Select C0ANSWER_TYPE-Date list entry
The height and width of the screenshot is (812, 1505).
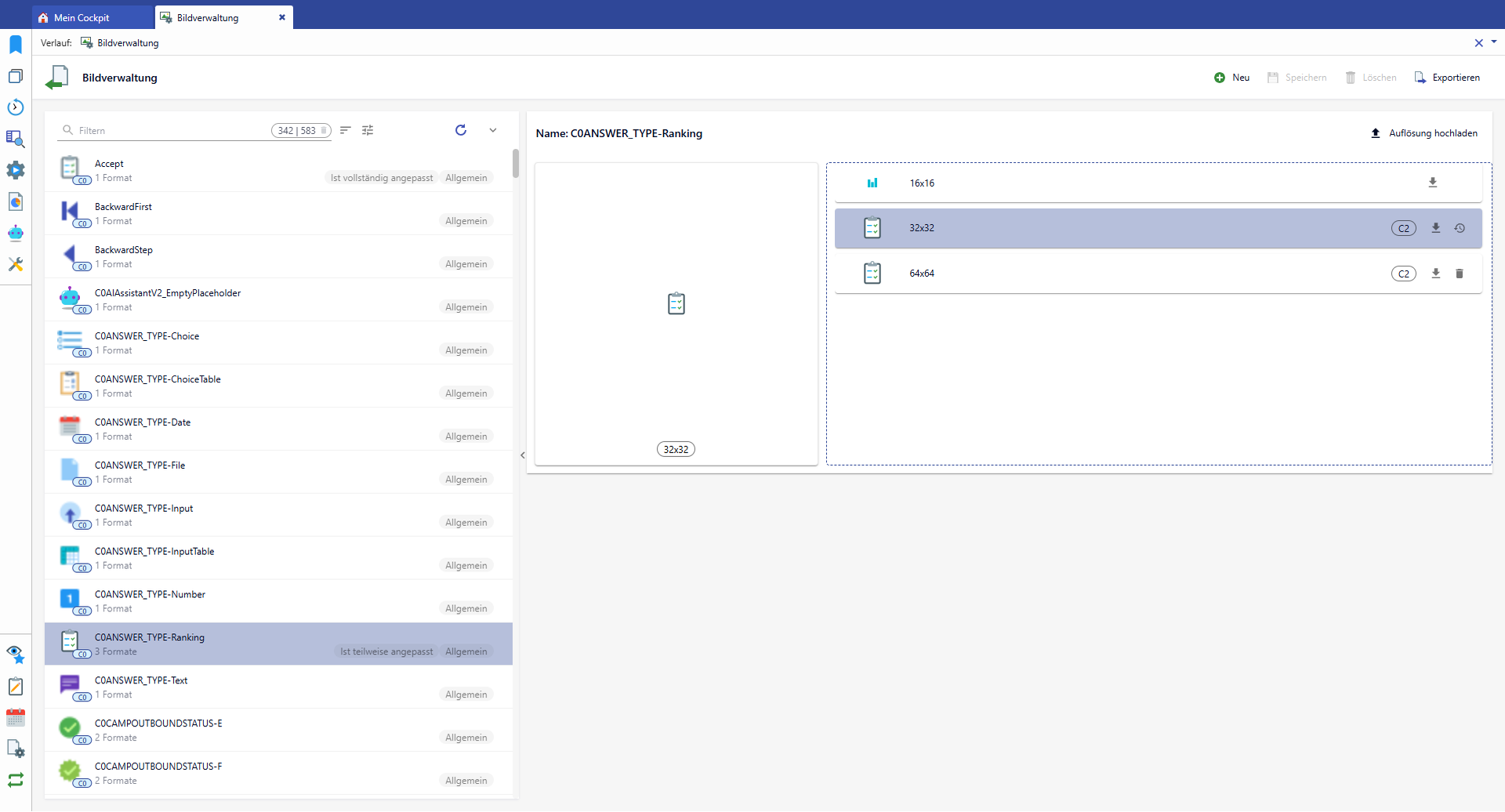coord(278,429)
